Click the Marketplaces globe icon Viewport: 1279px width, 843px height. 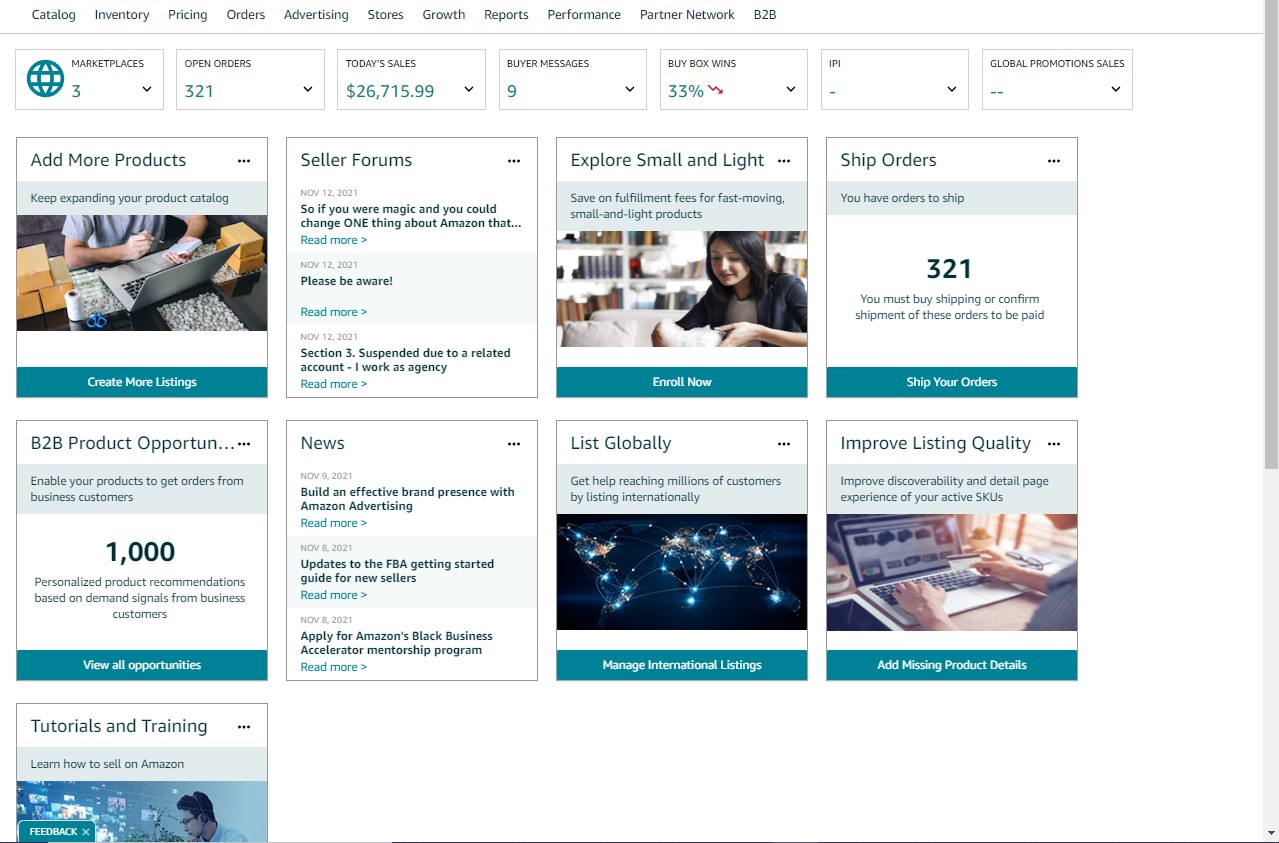(x=45, y=79)
